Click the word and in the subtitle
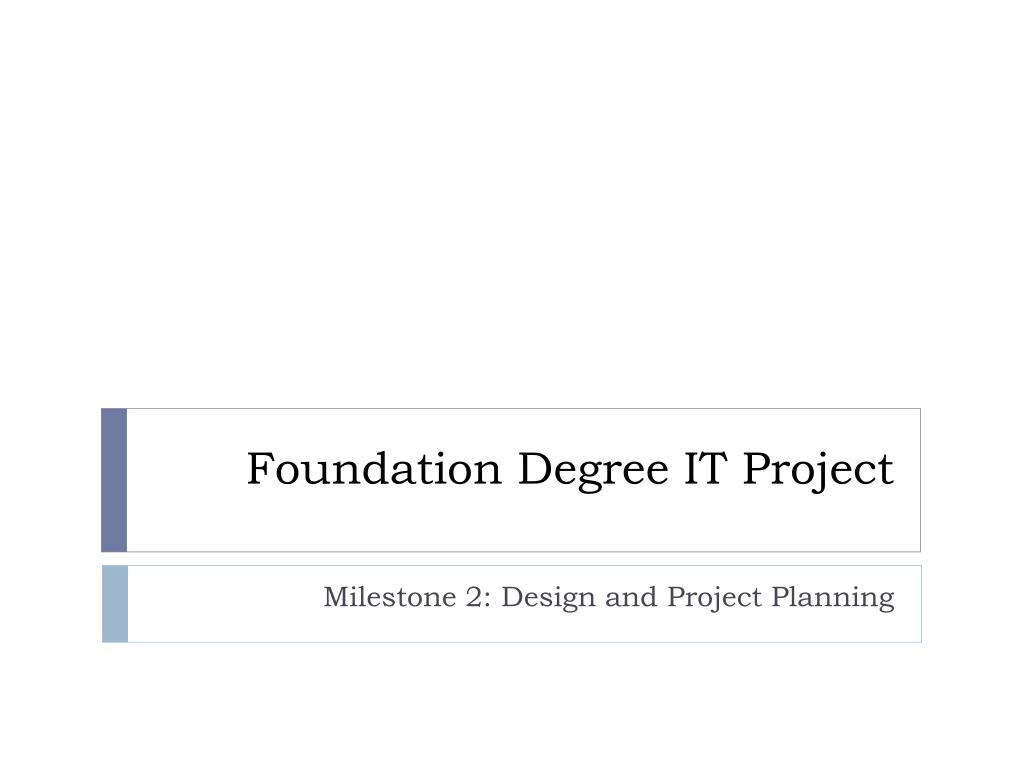 631,597
